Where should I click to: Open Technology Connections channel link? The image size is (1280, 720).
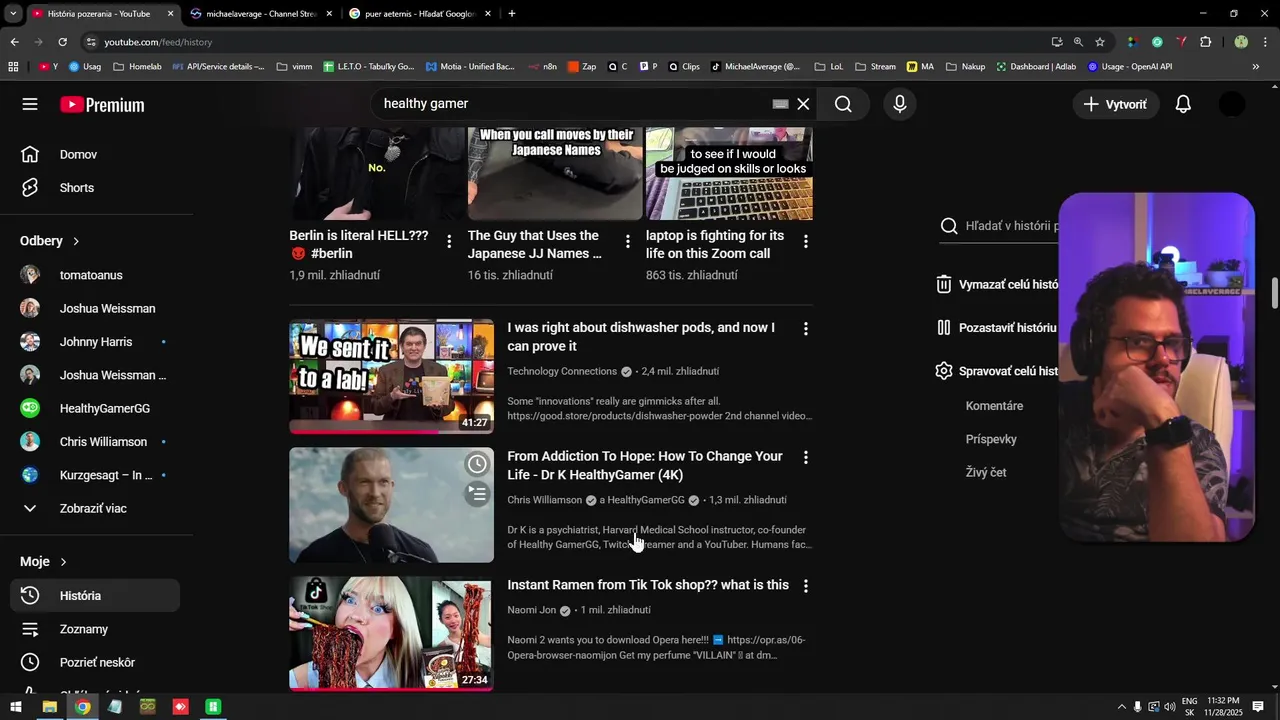click(561, 371)
